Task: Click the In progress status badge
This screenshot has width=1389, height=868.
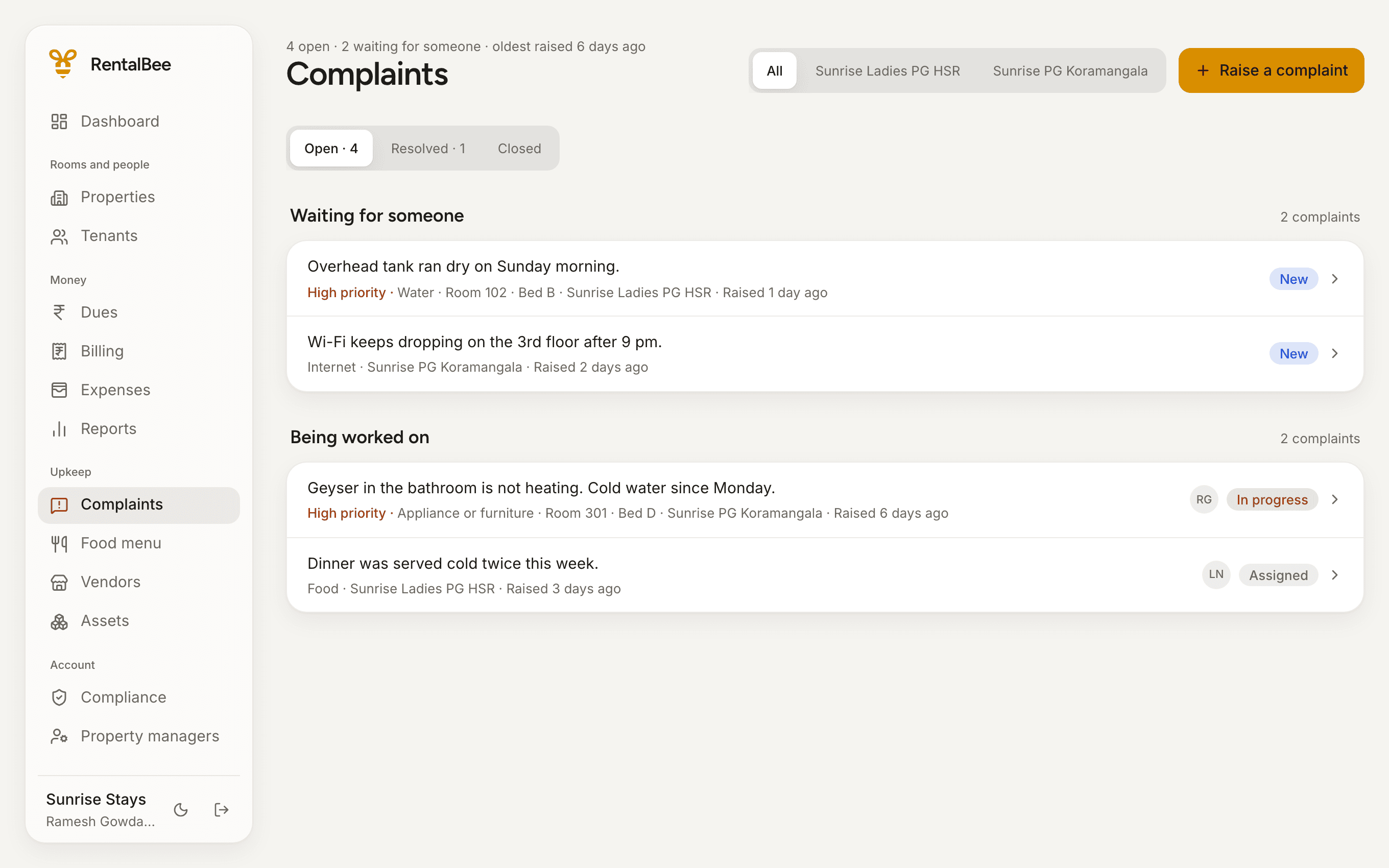Action: (x=1272, y=499)
